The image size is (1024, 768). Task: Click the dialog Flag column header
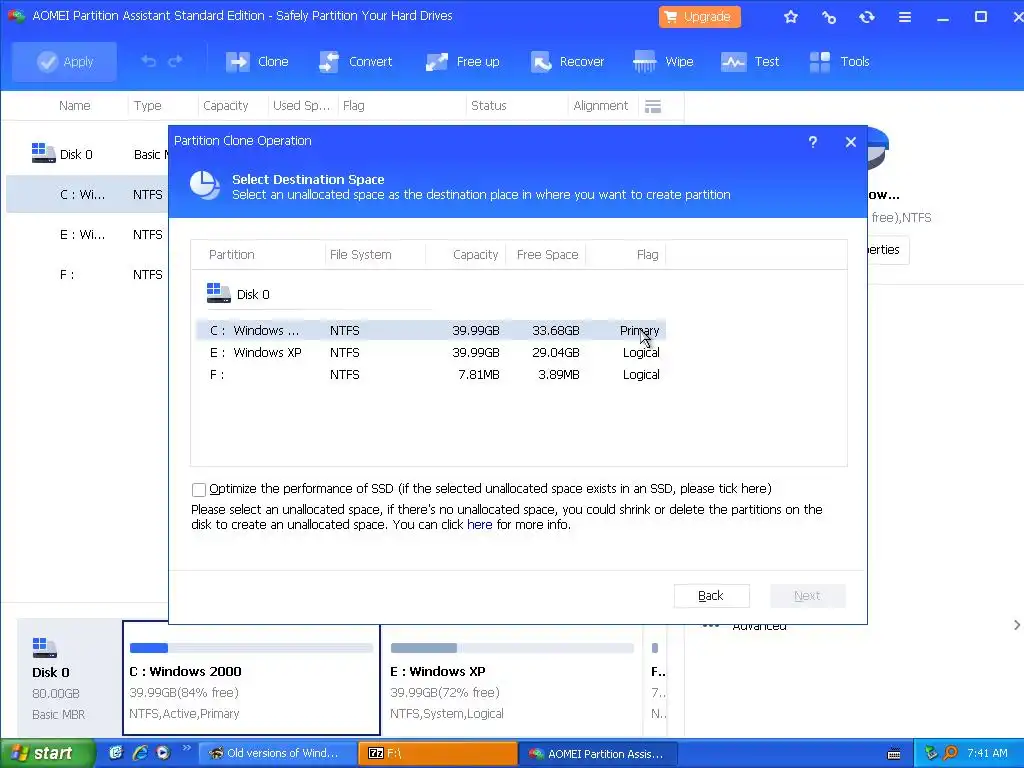click(647, 255)
